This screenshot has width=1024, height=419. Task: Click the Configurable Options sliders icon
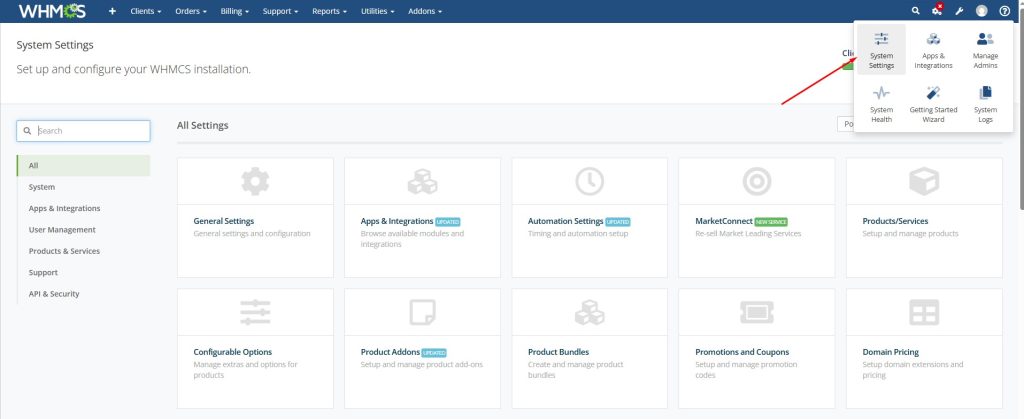[x=255, y=312]
